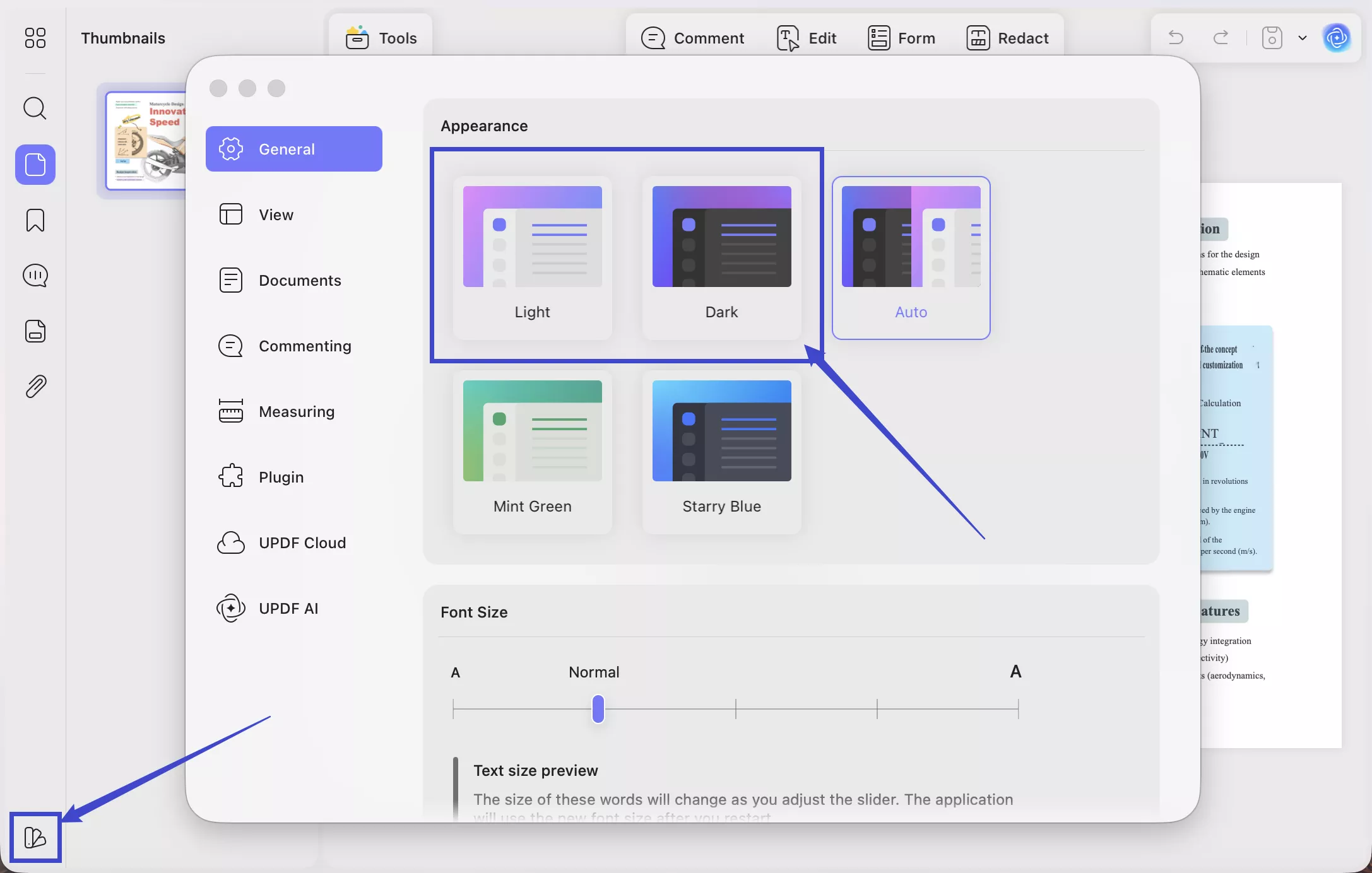Select the Light appearance theme
1372x873 pixels.
(x=532, y=257)
